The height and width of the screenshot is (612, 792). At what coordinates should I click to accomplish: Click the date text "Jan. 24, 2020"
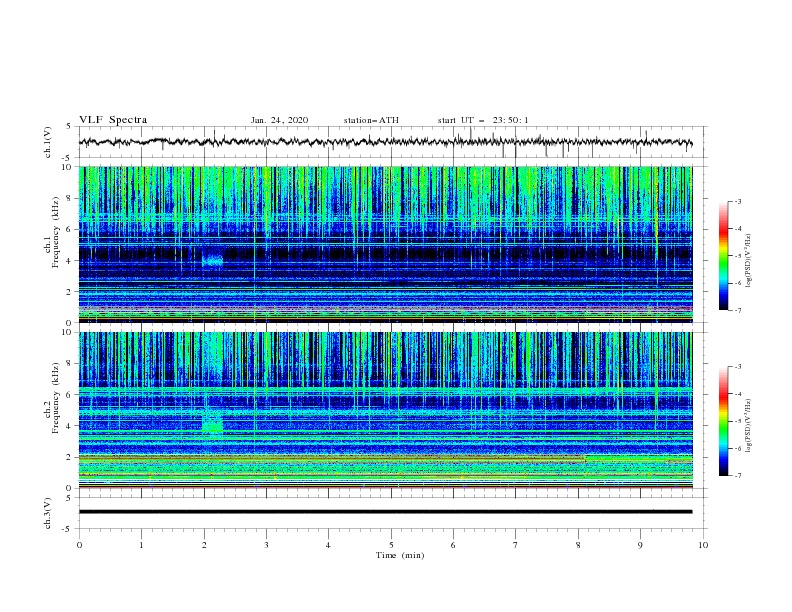pos(279,120)
